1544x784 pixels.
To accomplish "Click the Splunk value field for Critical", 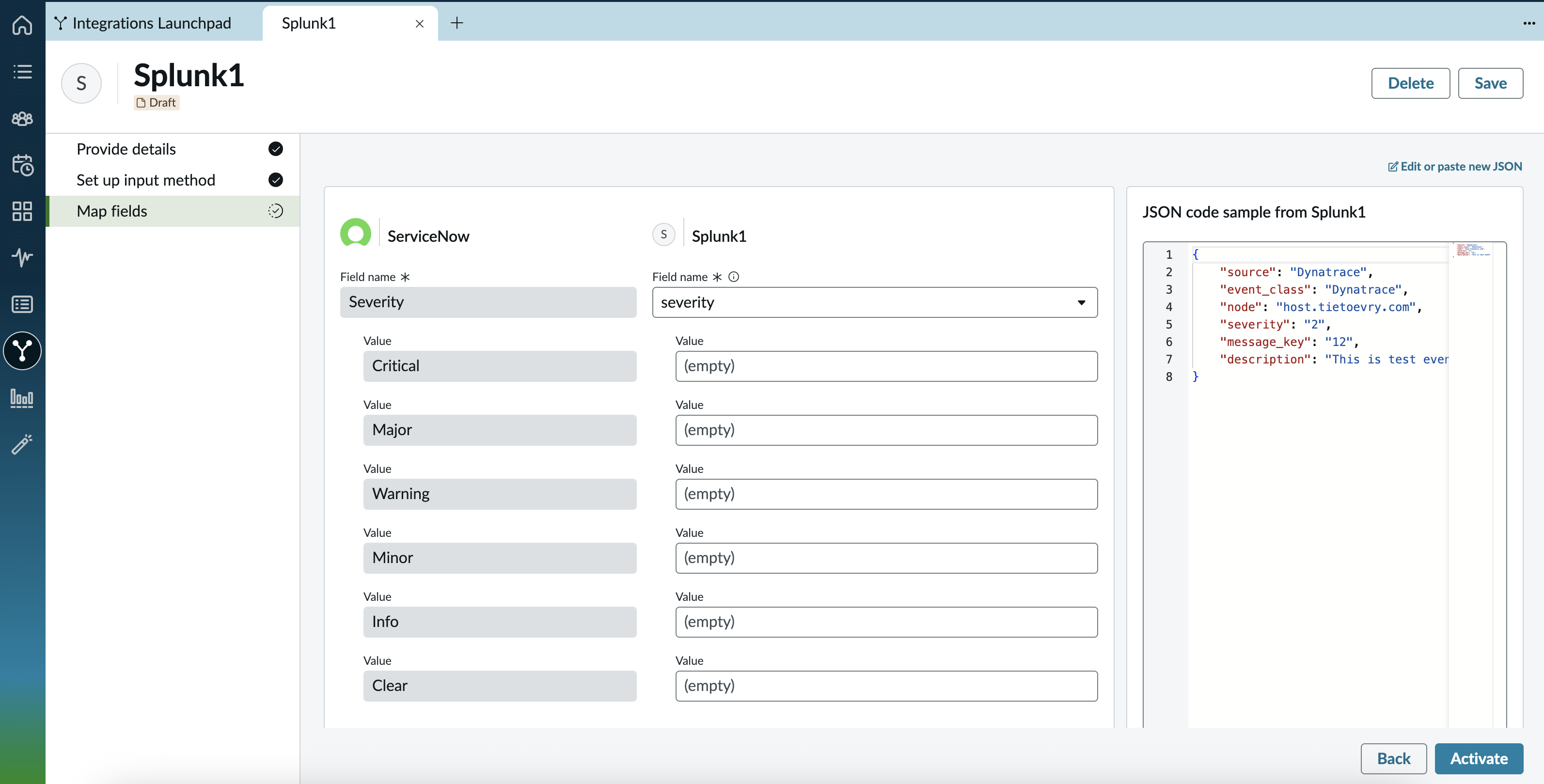I will [886, 366].
